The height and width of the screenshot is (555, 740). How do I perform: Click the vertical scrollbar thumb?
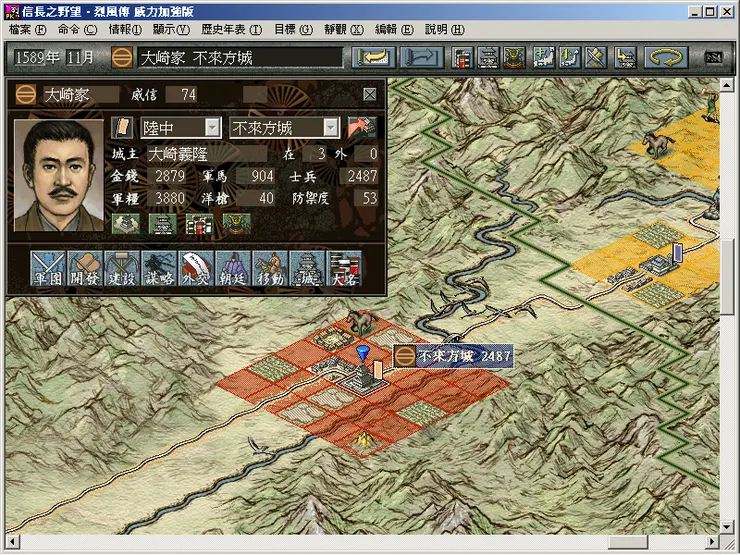click(727, 277)
